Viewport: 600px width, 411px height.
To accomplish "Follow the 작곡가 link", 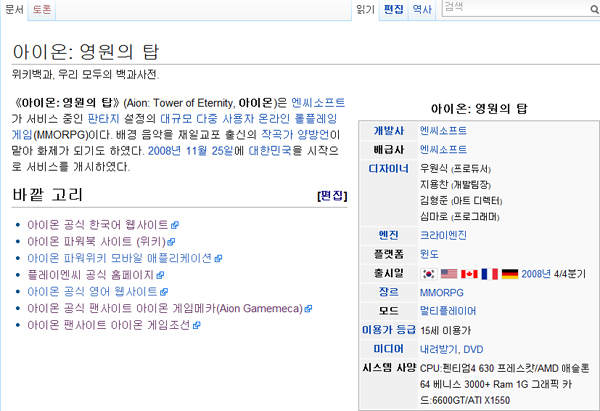I will click(277, 134).
